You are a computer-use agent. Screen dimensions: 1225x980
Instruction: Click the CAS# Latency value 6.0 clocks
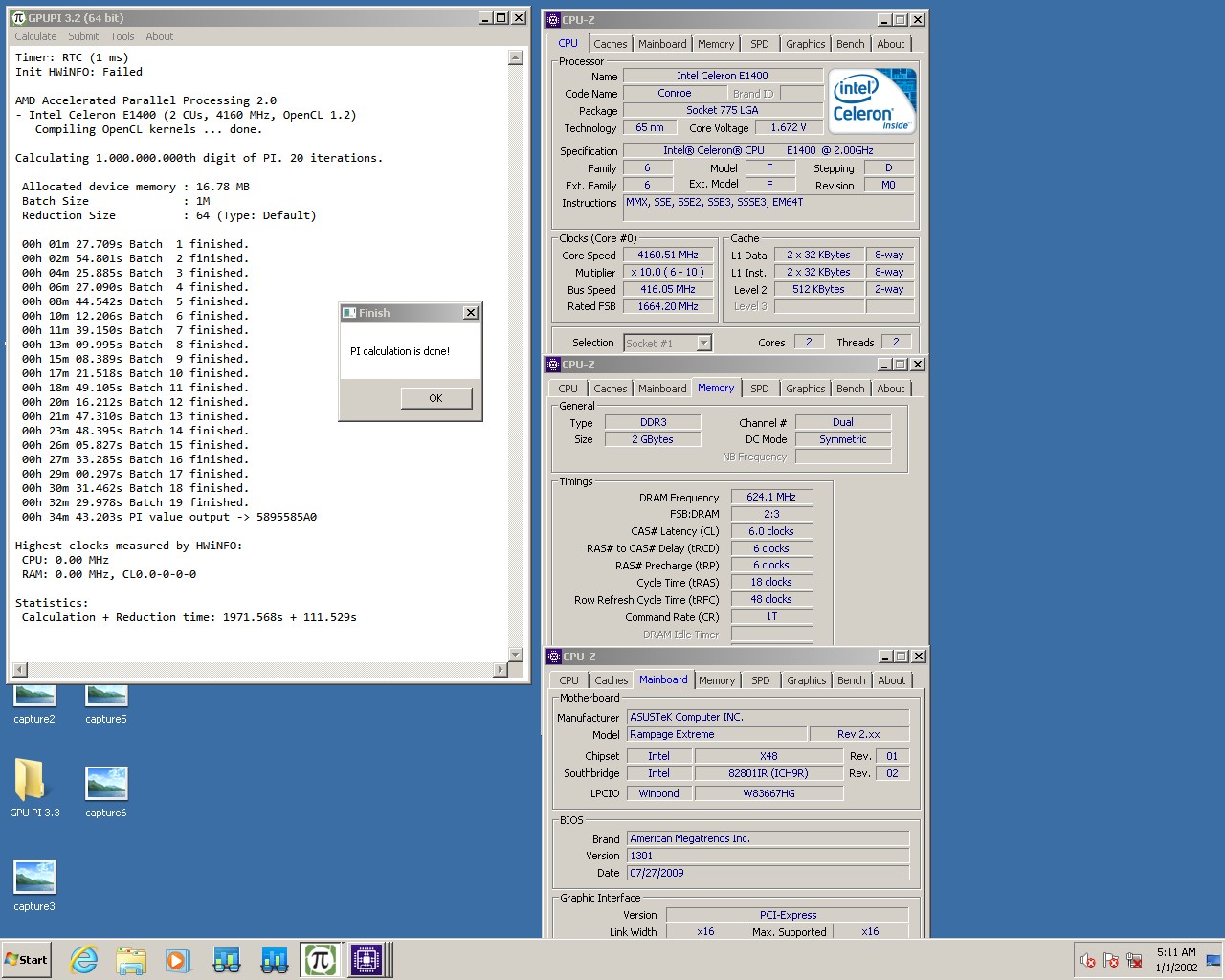pos(771,531)
